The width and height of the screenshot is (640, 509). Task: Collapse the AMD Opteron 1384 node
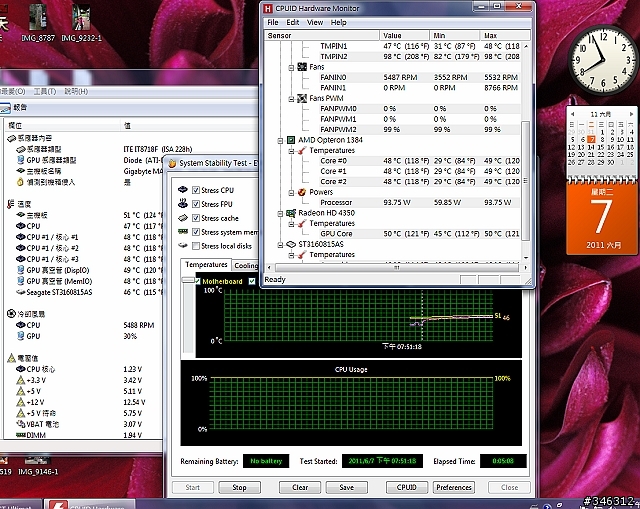(x=280, y=141)
